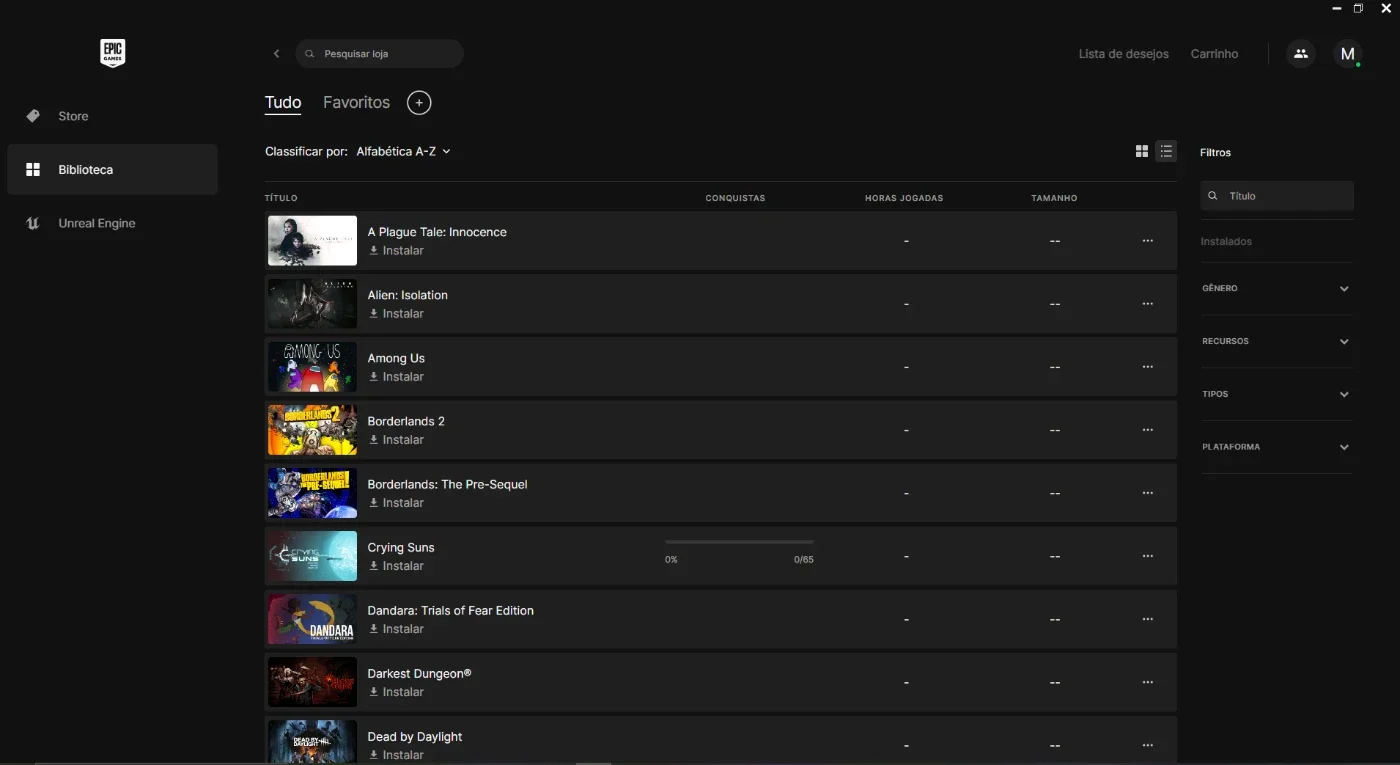Click the Darkest Dungeon thumbnail
This screenshot has height=765, width=1400.
pyautogui.click(x=312, y=682)
